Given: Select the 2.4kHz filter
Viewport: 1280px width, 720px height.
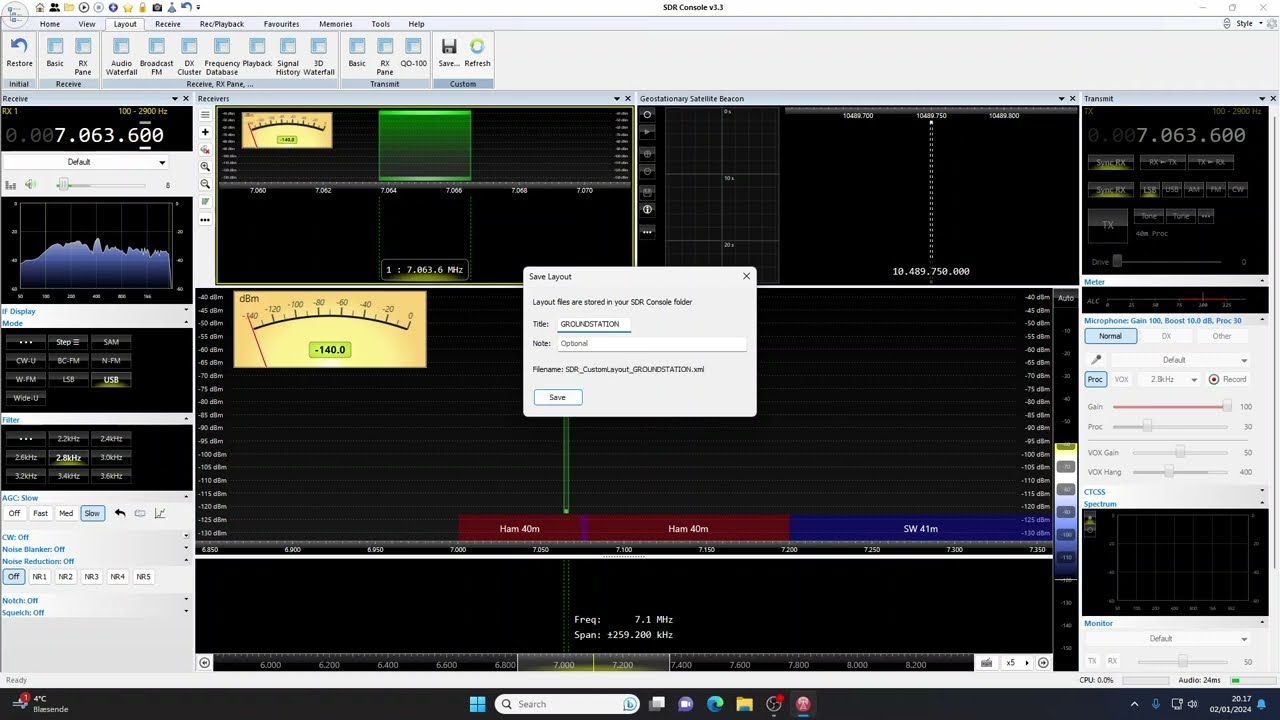Looking at the screenshot, I should tap(111, 439).
